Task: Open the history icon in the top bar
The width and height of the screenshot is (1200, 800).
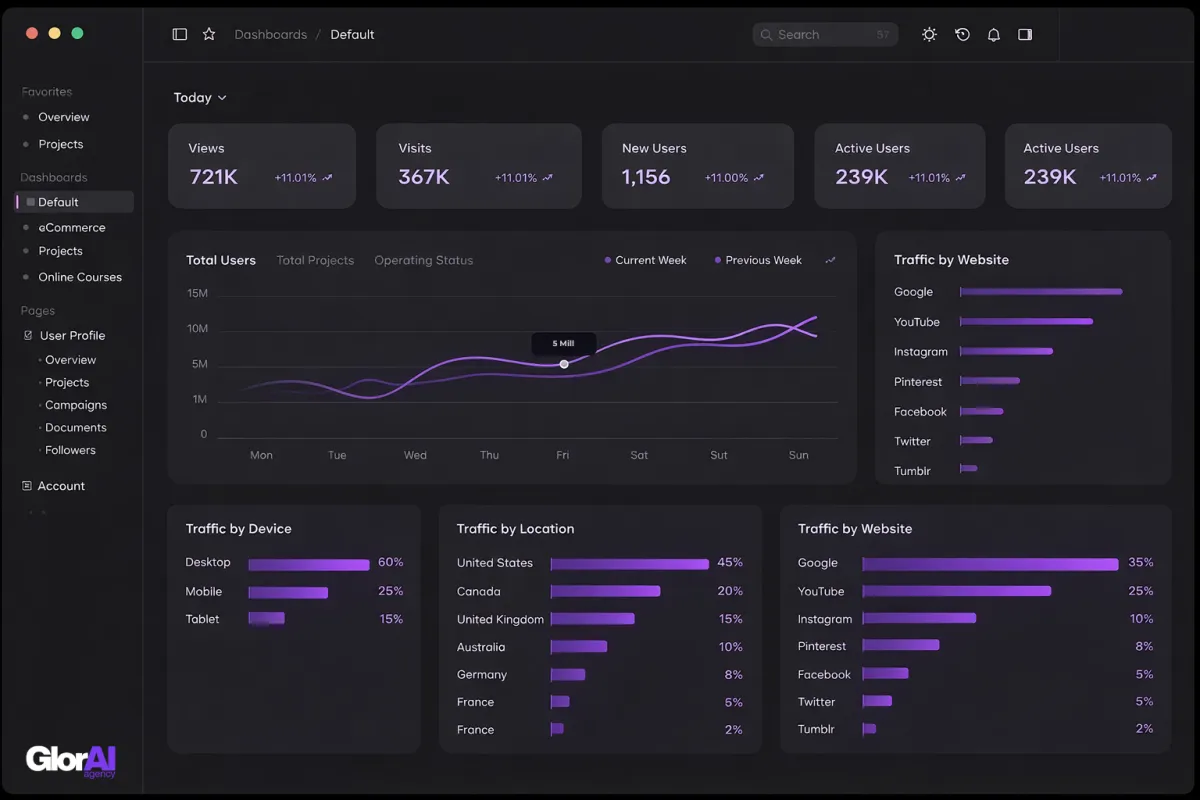Action: tap(961, 34)
